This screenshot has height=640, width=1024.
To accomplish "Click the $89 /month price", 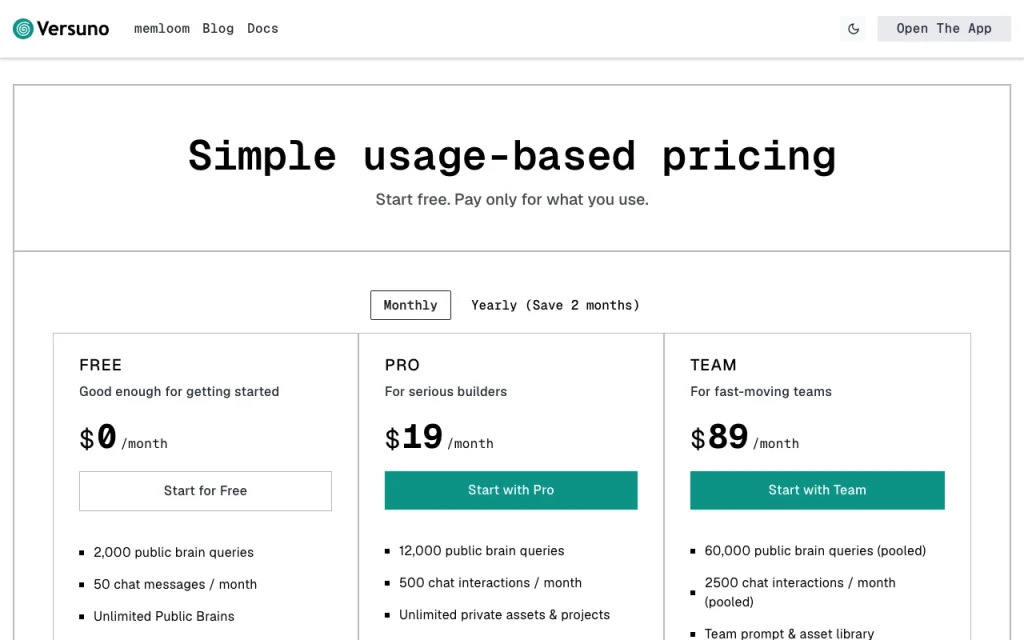I will [x=744, y=438].
